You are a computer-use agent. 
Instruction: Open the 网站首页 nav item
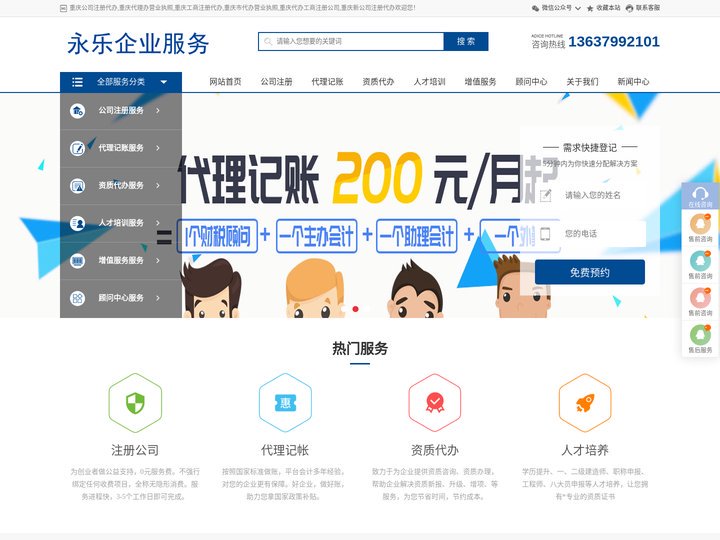[x=225, y=82]
